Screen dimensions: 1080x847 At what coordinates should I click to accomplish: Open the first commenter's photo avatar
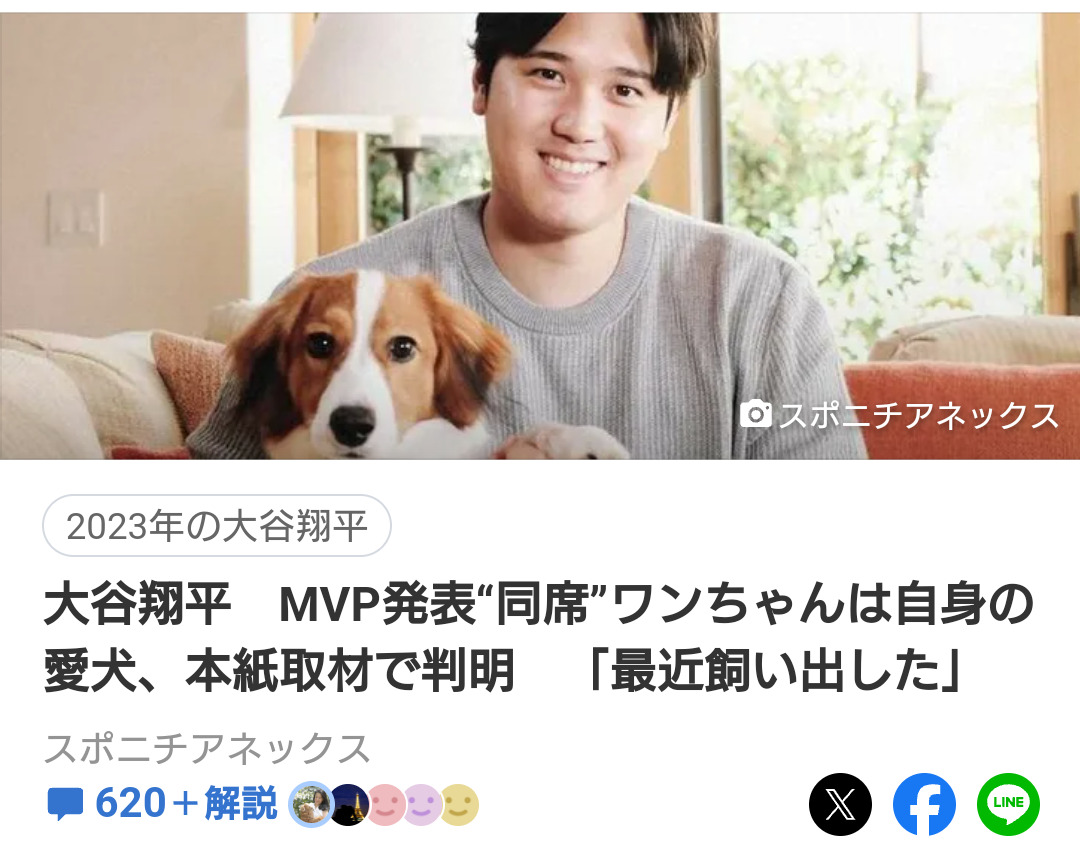point(310,804)
